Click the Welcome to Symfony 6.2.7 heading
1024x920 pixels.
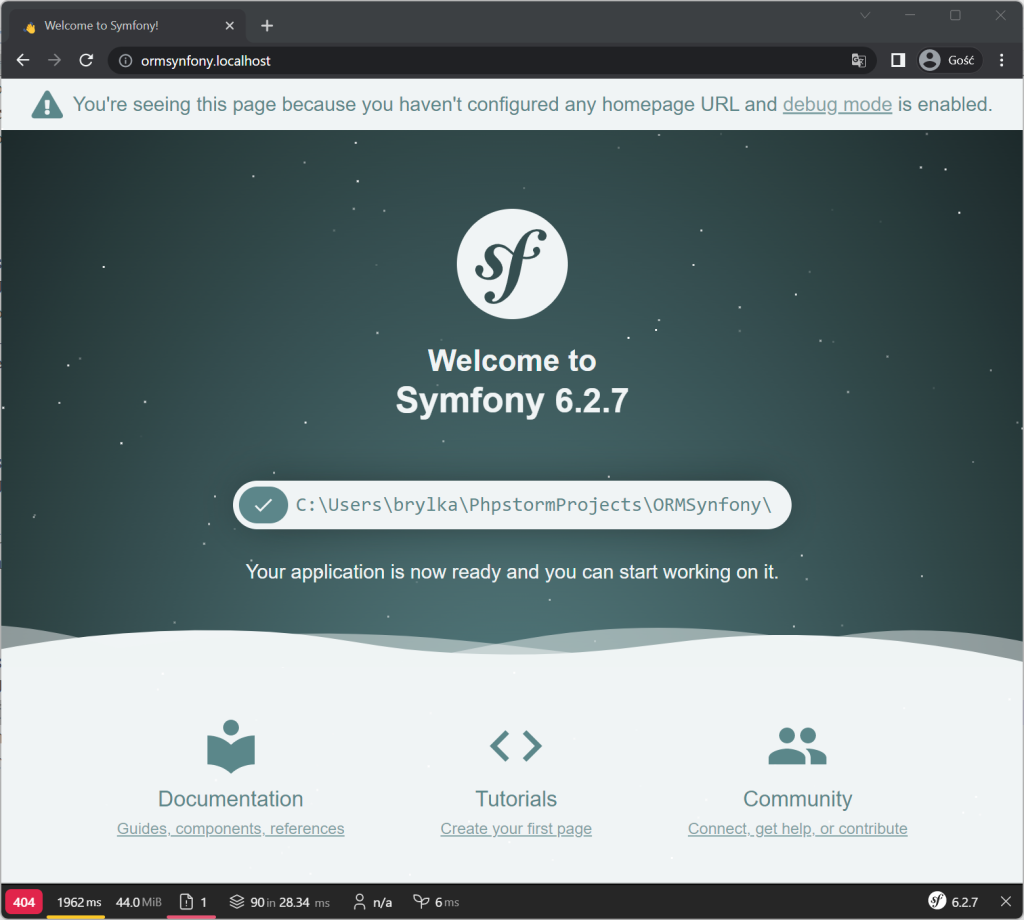click(512, 381)
